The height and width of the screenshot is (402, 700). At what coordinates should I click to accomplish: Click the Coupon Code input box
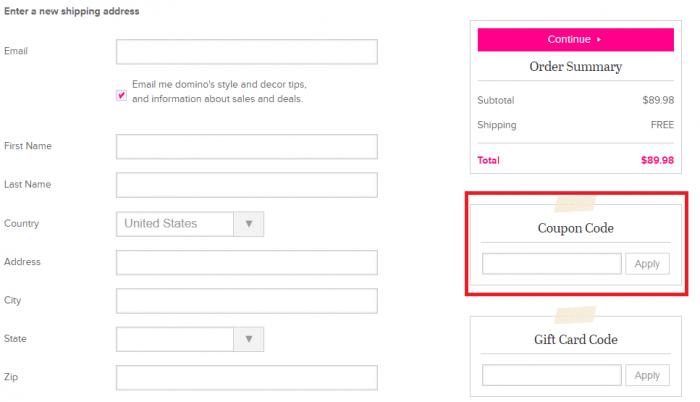pyautogui.click(x=551, y=264)
